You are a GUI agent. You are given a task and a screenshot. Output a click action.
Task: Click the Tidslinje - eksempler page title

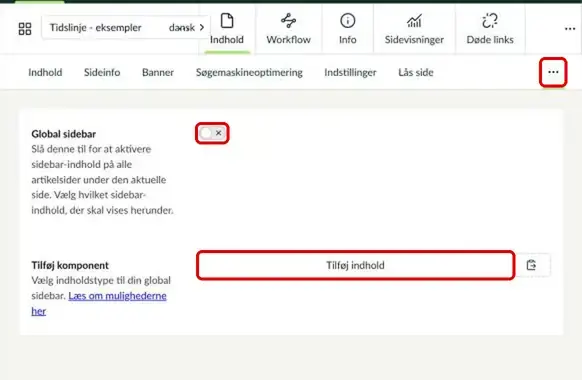click(x=96, y=27)
